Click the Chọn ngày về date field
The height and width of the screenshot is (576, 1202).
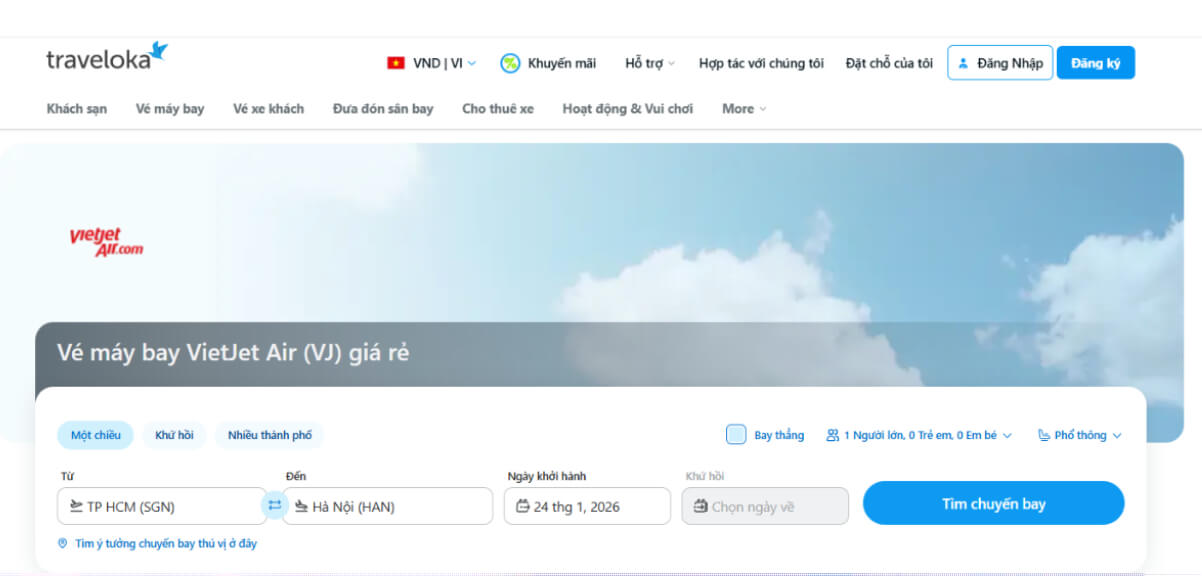click(x=764, y=506)
